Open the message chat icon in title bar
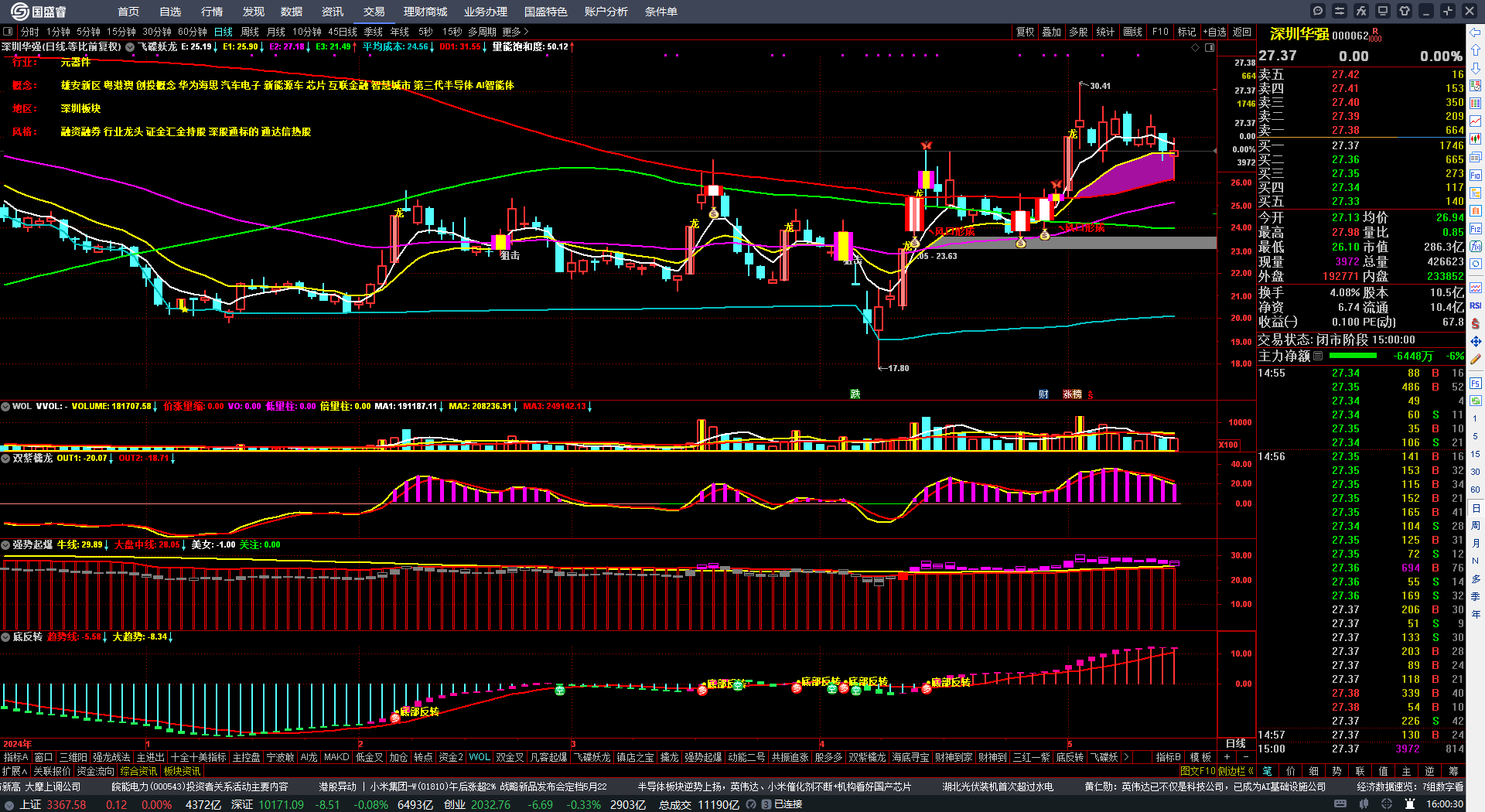The height and width of the screenshot is (812, 1485). point(1318,11)
